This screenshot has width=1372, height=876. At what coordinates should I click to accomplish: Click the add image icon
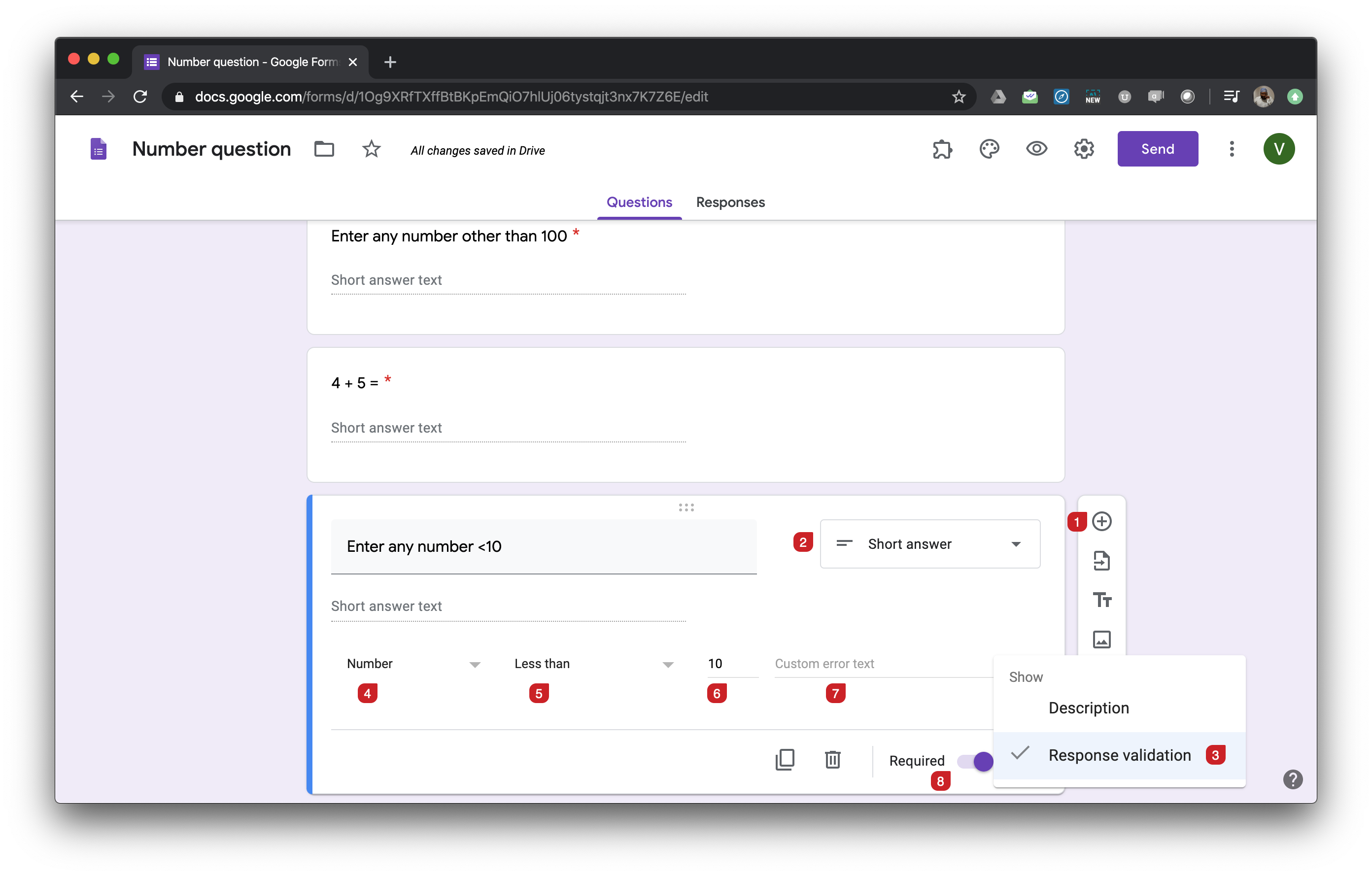[x=1101, y=639]
